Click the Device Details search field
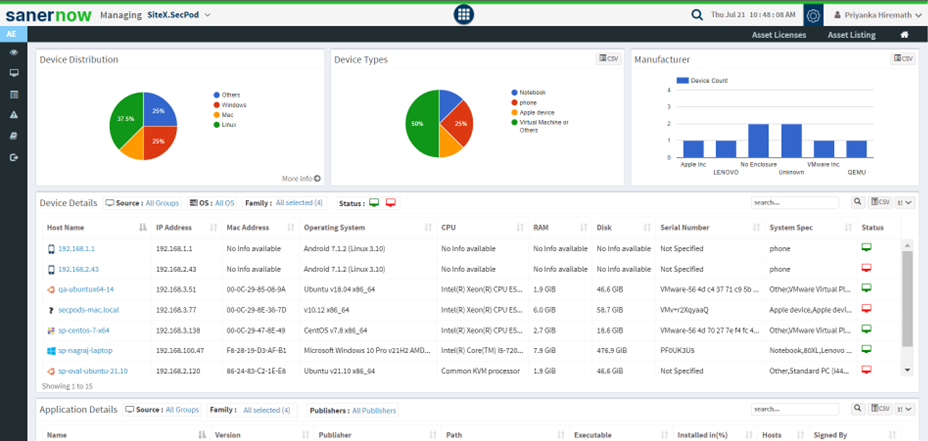The image size is (928, 441). click(x=795, y=202)
